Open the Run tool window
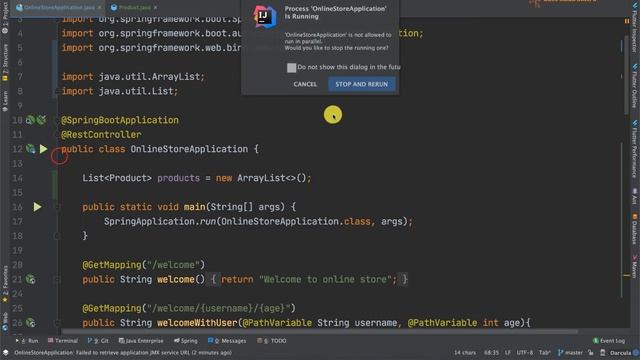The width and height of the screenshot is (640, 360). [27, 340]
